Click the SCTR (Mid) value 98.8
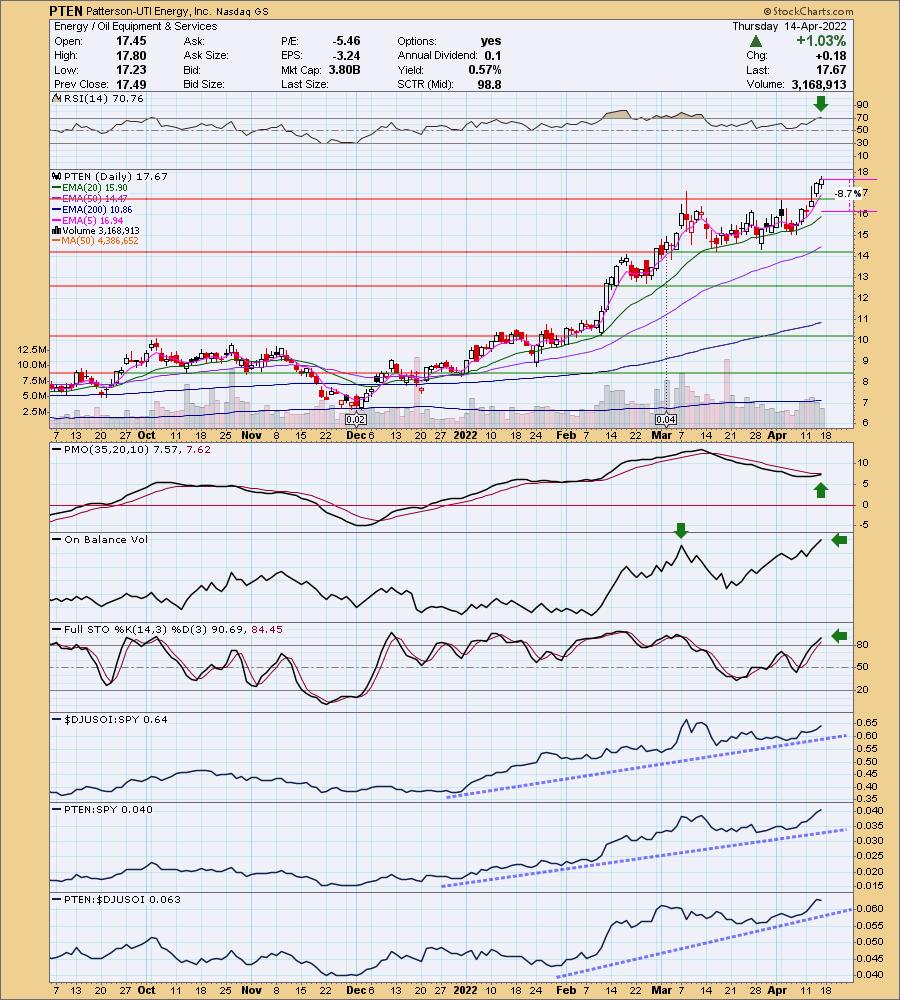 tap(489, 84)
